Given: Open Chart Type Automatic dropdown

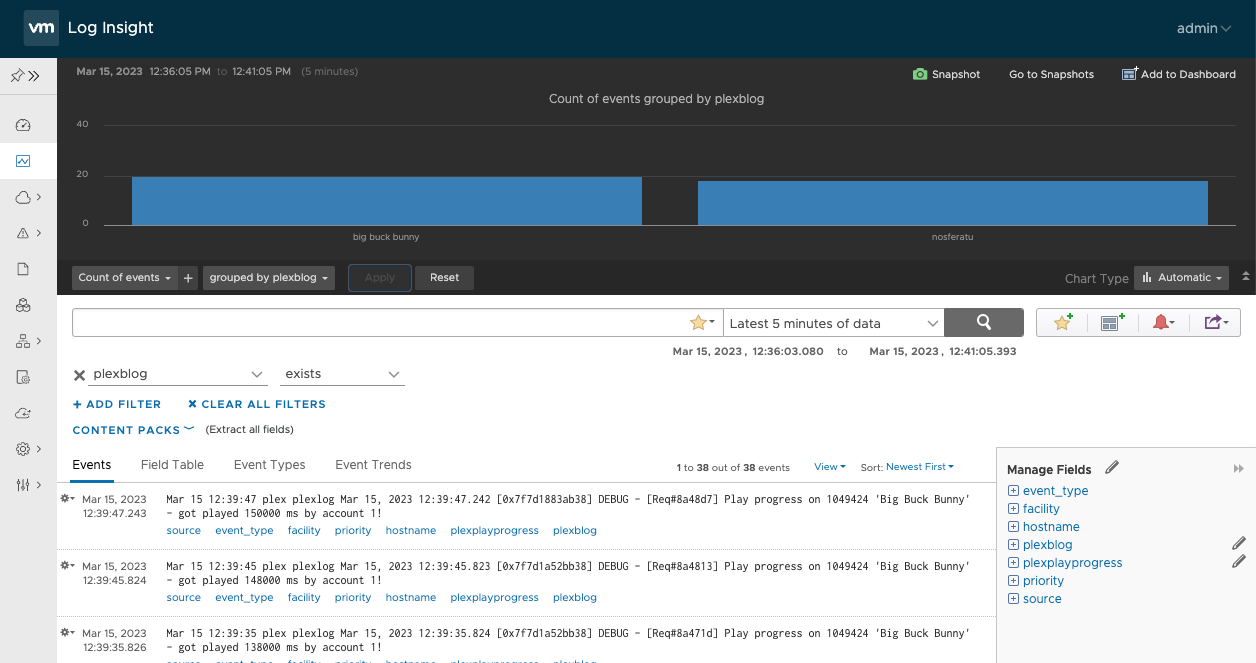Looking at the screenshot, I should [1181, 278].
